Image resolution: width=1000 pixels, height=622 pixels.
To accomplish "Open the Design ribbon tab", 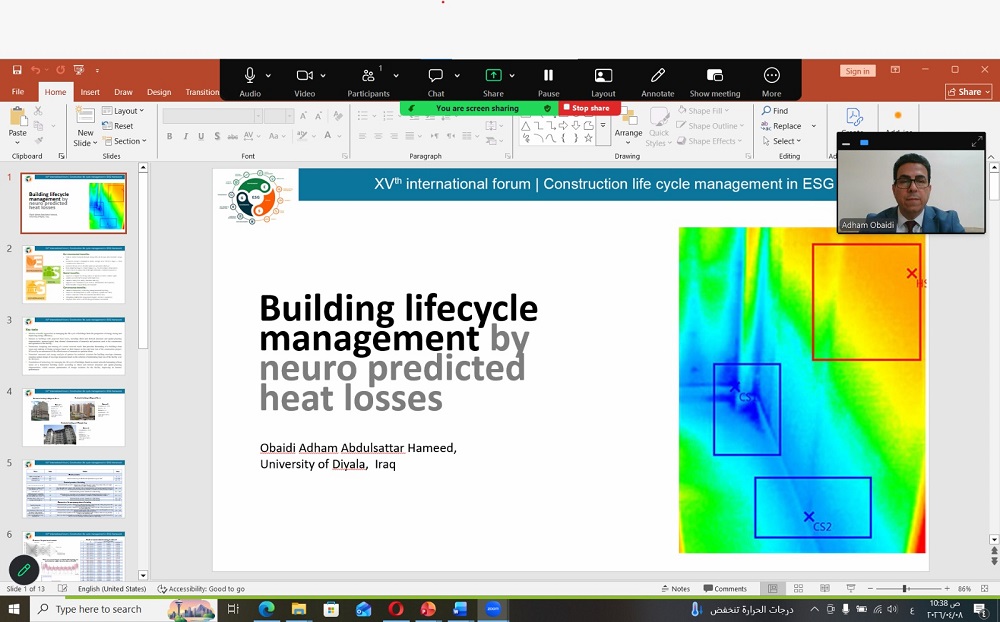I will 159,92.
